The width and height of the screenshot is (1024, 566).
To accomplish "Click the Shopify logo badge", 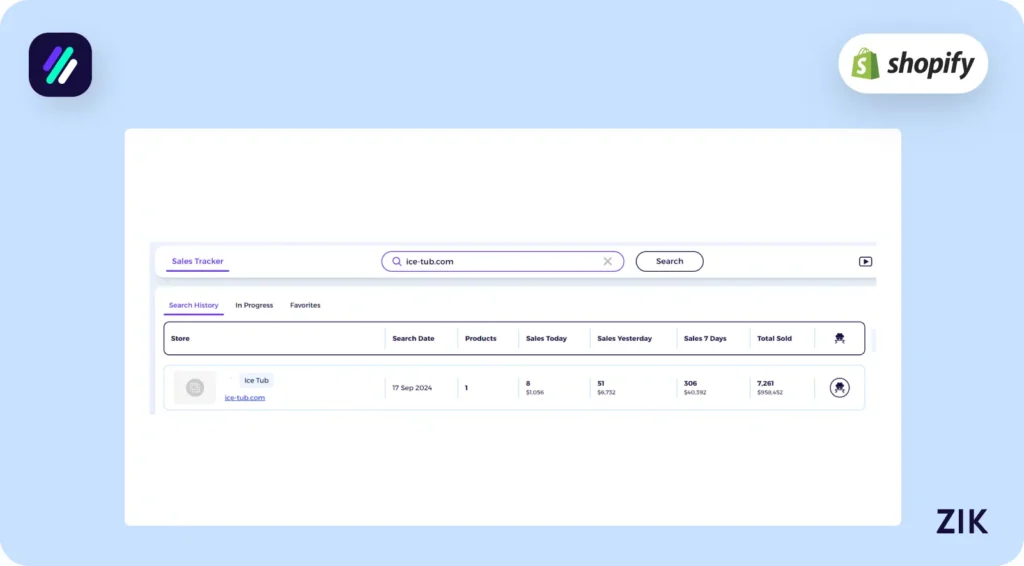I will [x=912, y=64].
